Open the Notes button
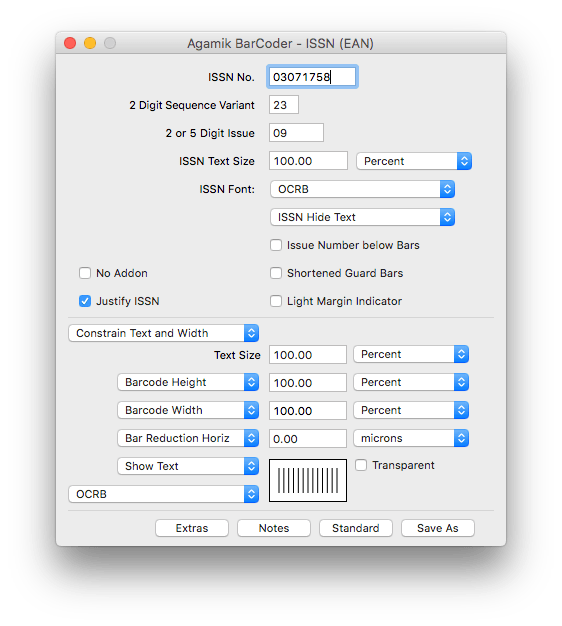Viewport: 562px width, 626px height. tap(274, 528)
